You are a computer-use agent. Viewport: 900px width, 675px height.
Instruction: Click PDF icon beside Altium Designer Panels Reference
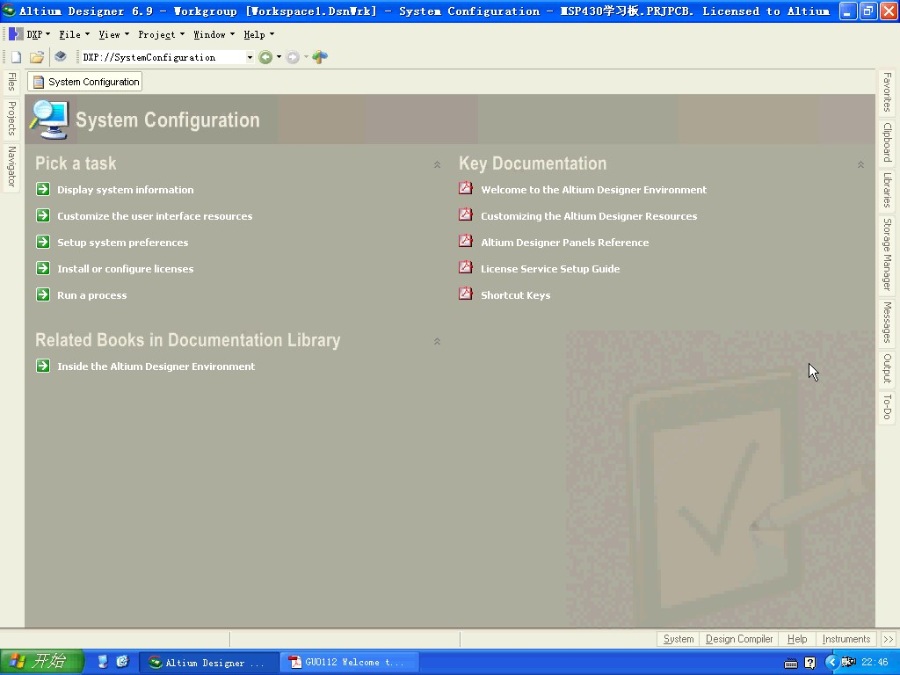tap(465, 241)
